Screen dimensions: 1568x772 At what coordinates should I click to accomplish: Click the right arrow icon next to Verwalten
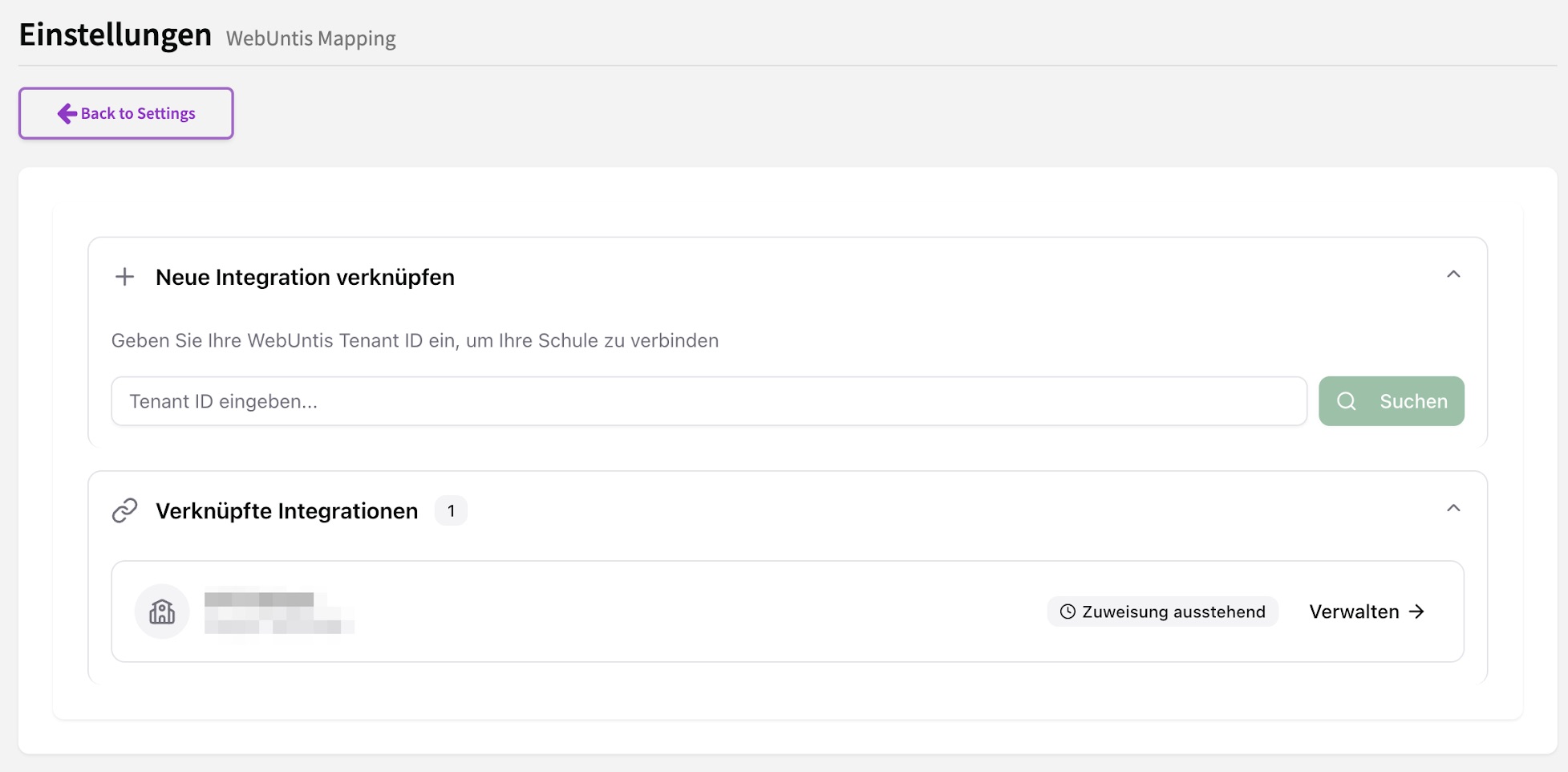click(x=1417, y=612)
